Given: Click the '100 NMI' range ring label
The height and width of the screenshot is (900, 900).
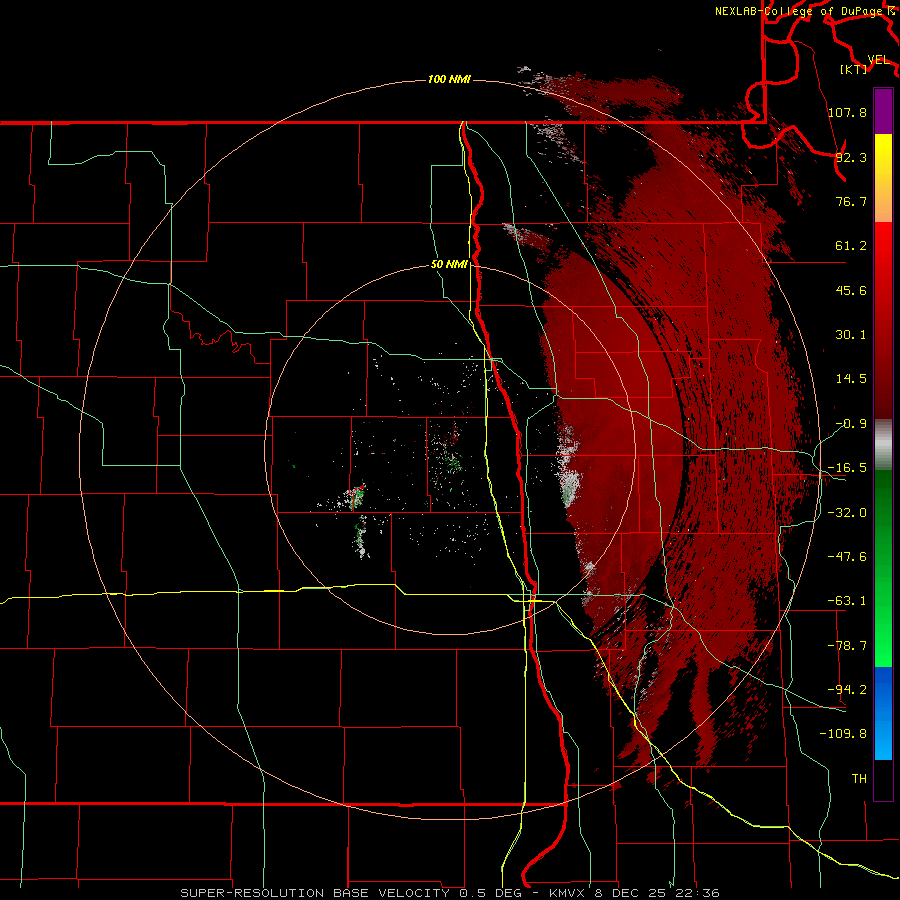Looking at the screenshot, I should coord(449,79).
